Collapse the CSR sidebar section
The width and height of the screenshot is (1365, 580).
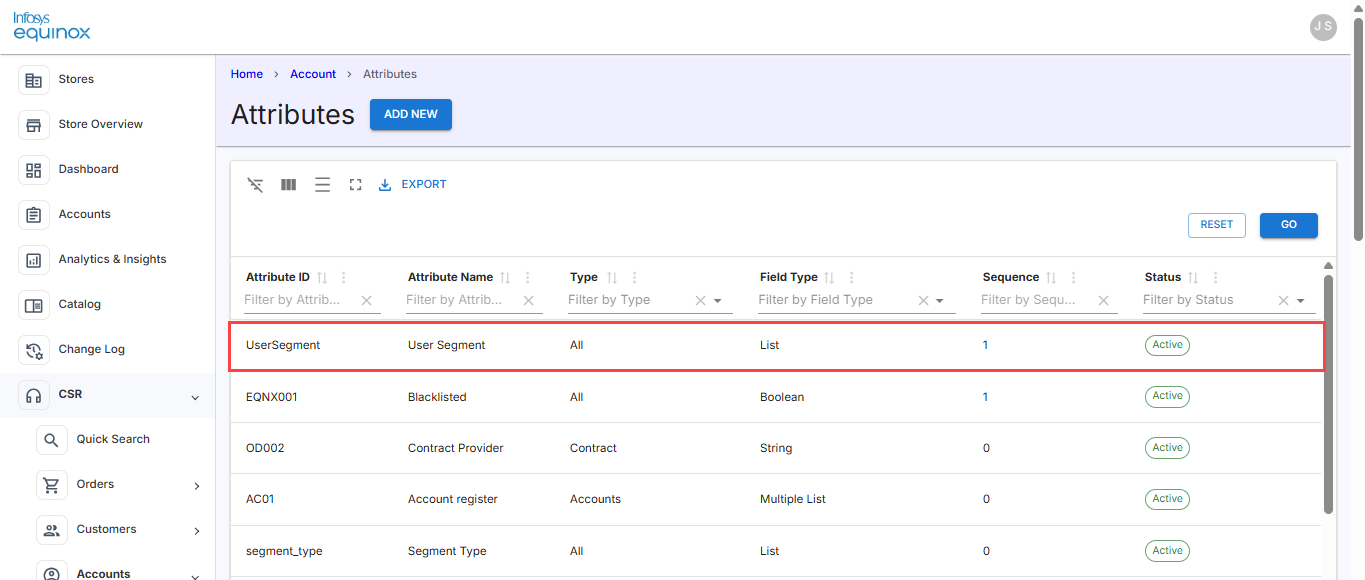pos(195,398)
